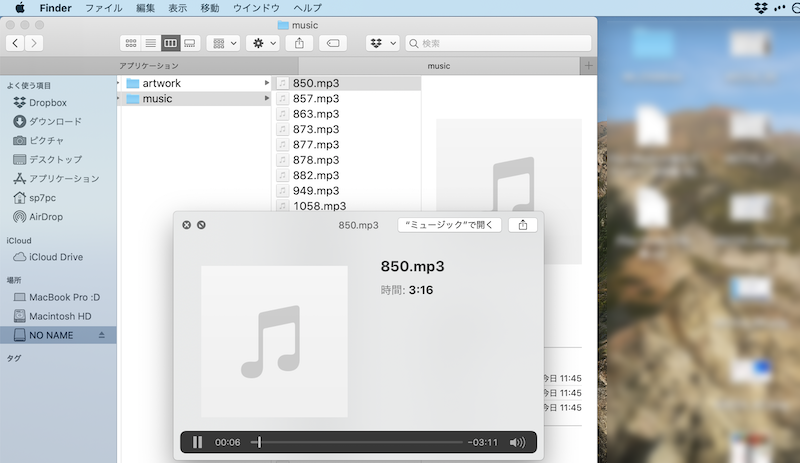This screenshot has width=800, height=463.
Task: Click the Finder search field
Action: [x=500, y=43]
